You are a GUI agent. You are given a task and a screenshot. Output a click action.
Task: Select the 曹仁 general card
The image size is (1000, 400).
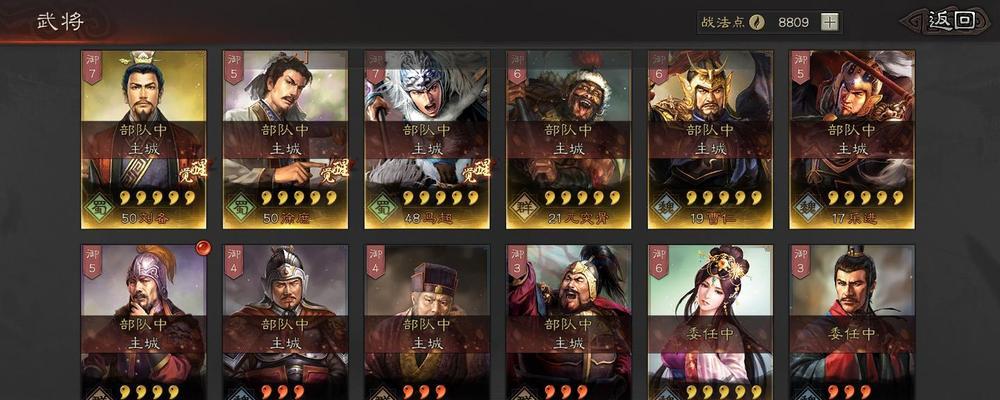(710, 139)
